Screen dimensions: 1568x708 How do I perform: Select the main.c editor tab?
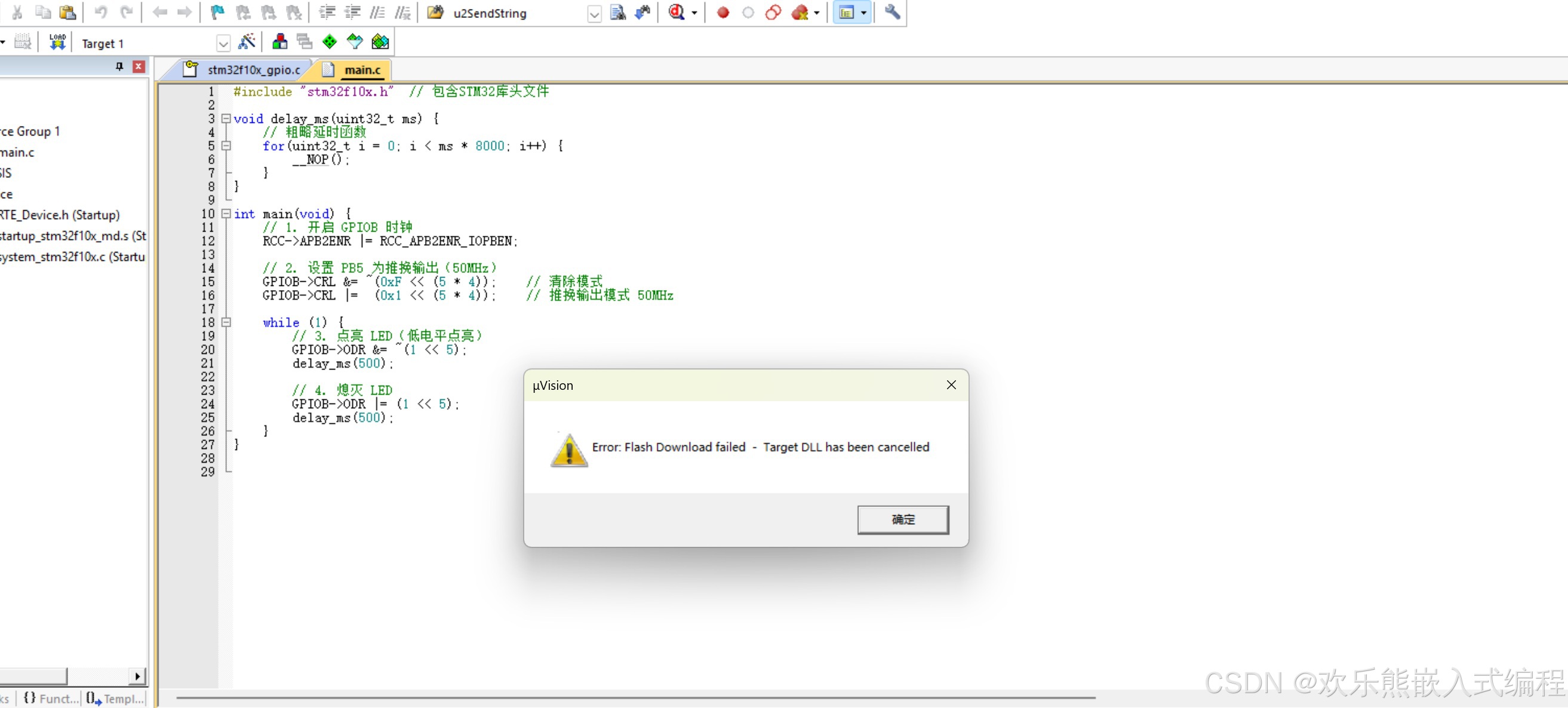tap(362, 70)
